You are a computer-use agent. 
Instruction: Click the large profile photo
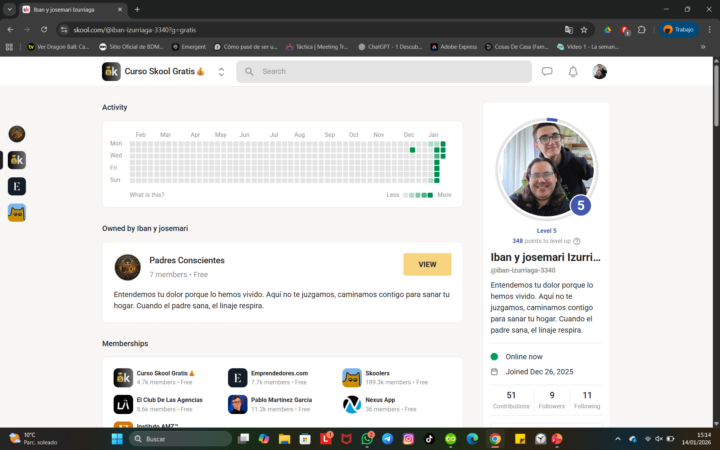point(546,169)
